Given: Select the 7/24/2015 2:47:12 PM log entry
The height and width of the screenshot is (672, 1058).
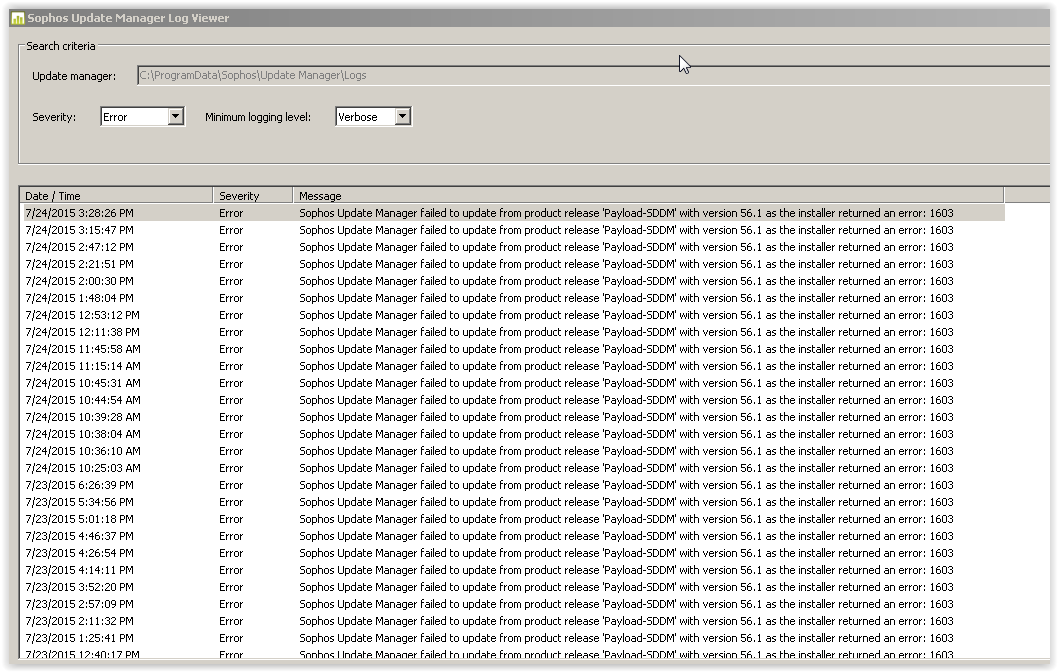Looking at the screenshot, I should 513,247.
